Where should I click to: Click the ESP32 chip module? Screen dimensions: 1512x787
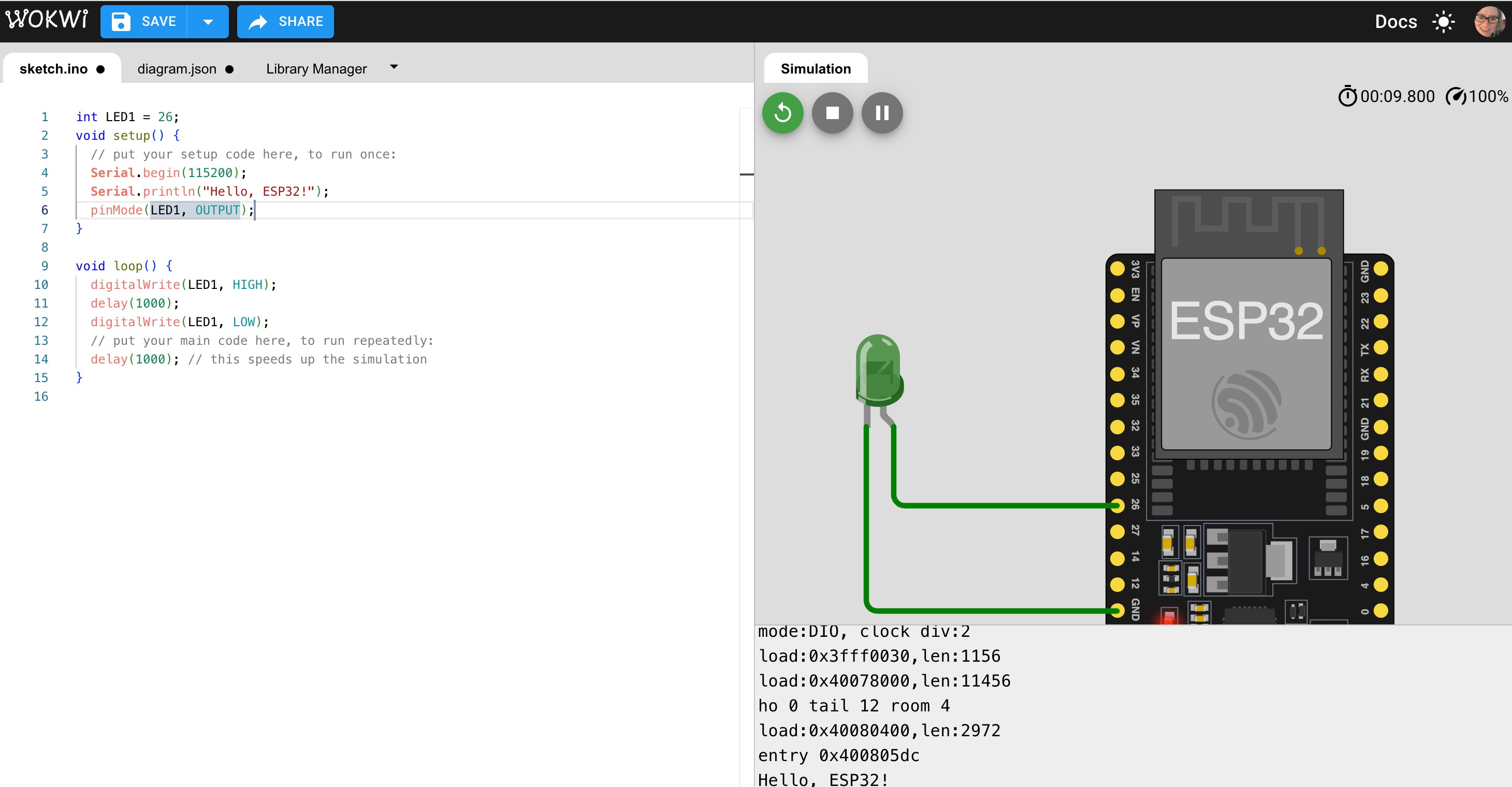(x=1246, y=353)
